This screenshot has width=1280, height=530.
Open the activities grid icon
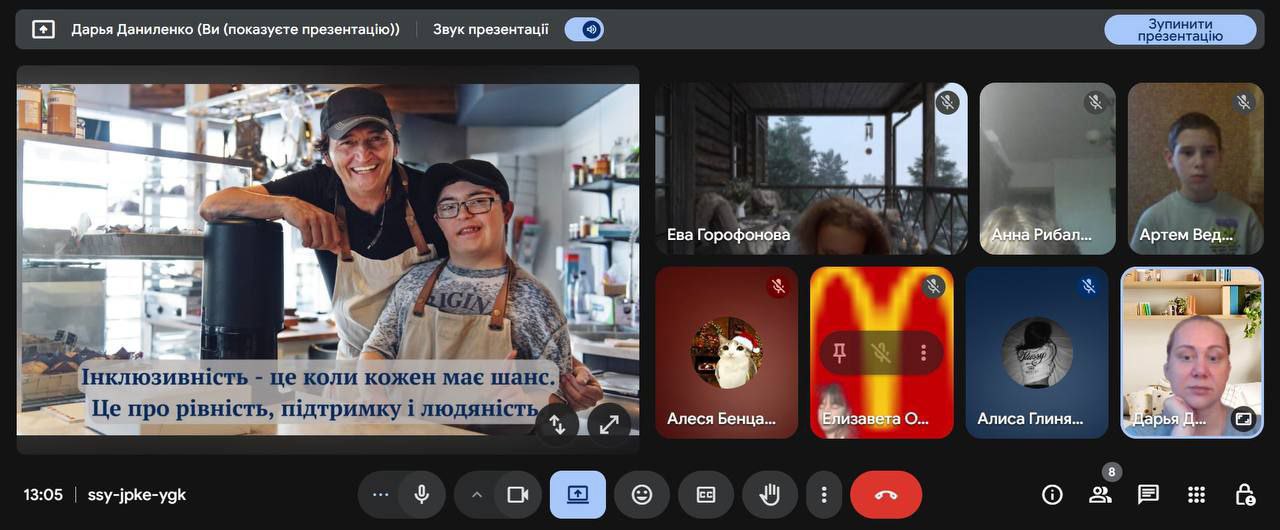coord(1196,495)
